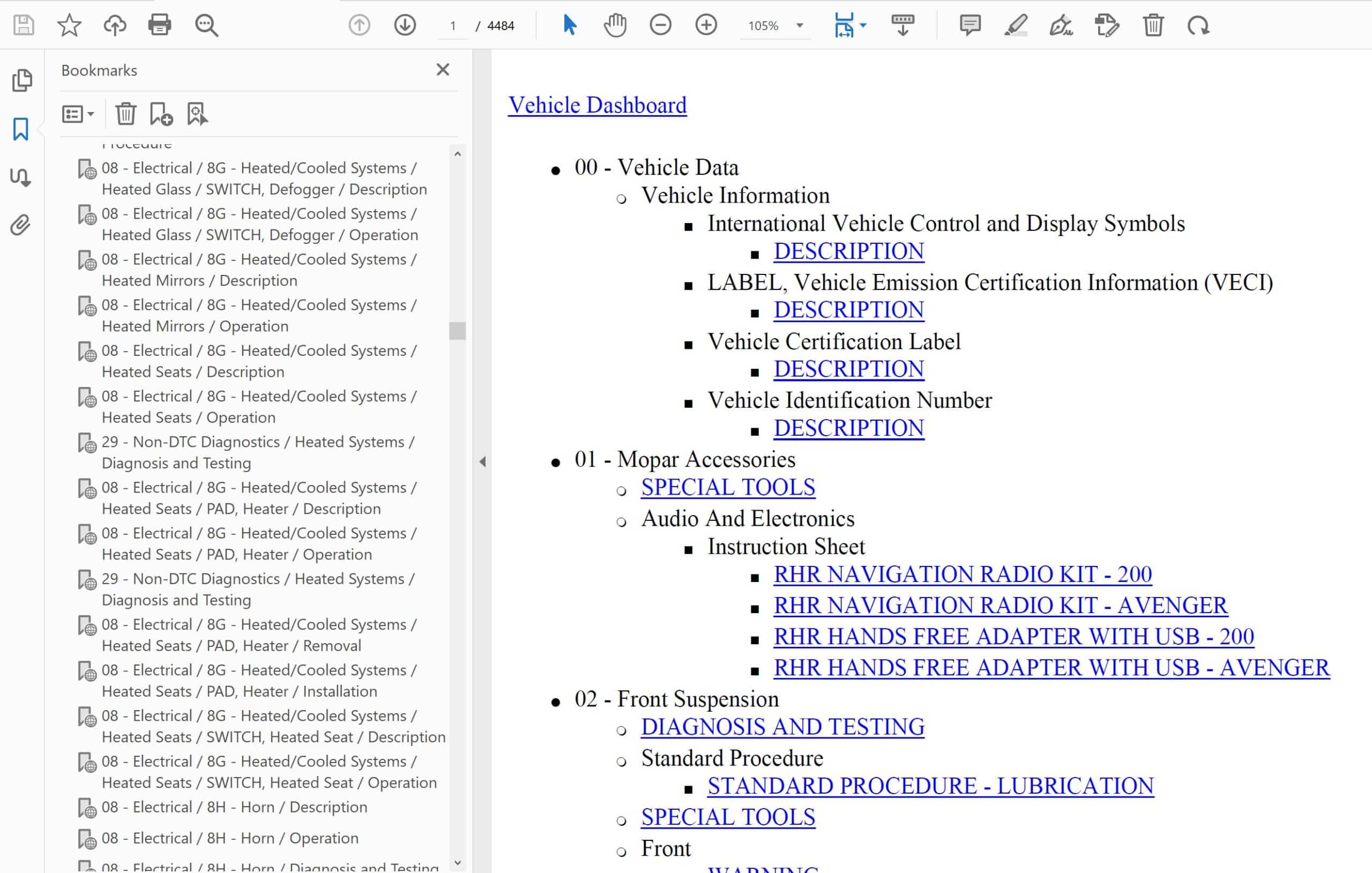Image resolution: width=1372 pixels, height=873 pixels.
Task: Select the Highlight text tool
Action: 1015,25
